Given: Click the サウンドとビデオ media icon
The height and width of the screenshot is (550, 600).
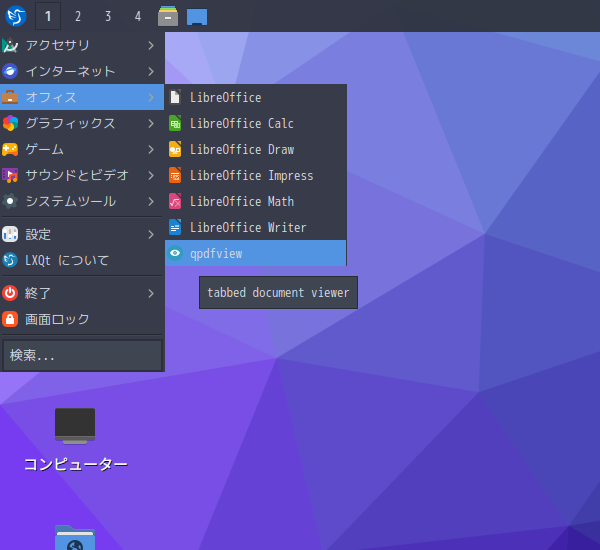Looking at the screenshot, I should 10,175.
